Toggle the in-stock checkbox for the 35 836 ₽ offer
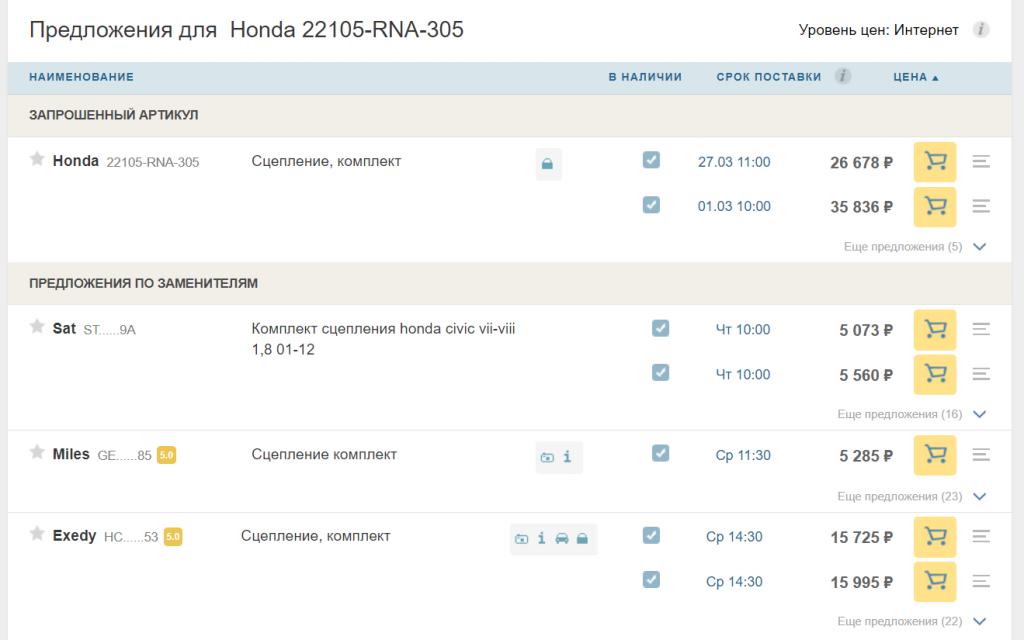This screenshot has width=1024, height=640. click(651, 205)
